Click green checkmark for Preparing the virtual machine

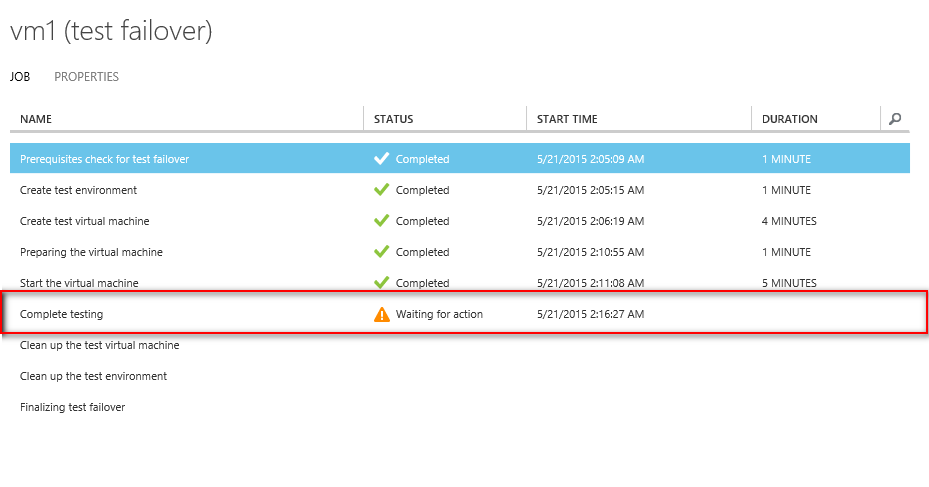(x=382, y=251)
